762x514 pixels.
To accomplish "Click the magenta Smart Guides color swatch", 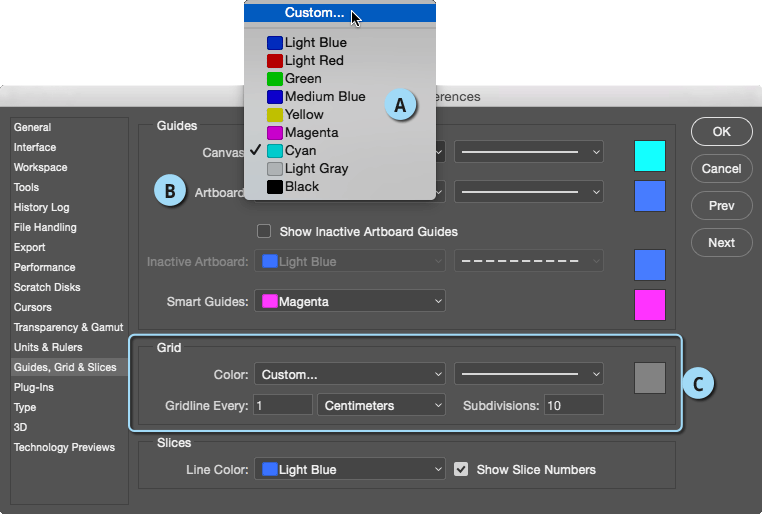I will click(x=650, y=305).
